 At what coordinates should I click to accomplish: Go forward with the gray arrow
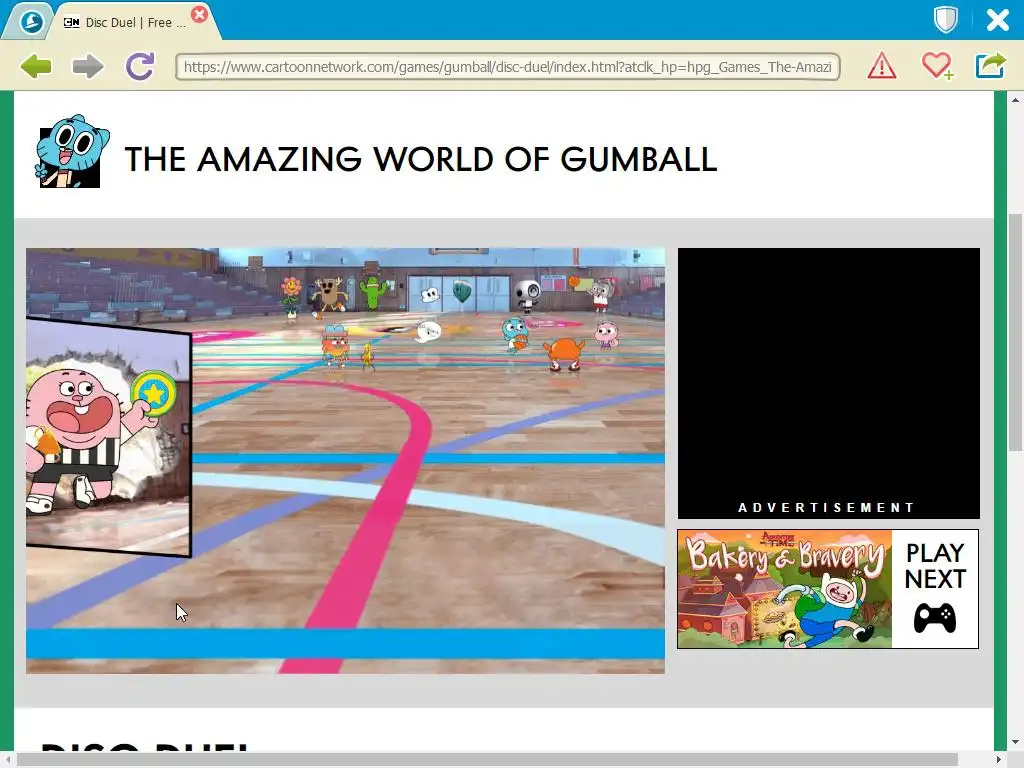88,66
